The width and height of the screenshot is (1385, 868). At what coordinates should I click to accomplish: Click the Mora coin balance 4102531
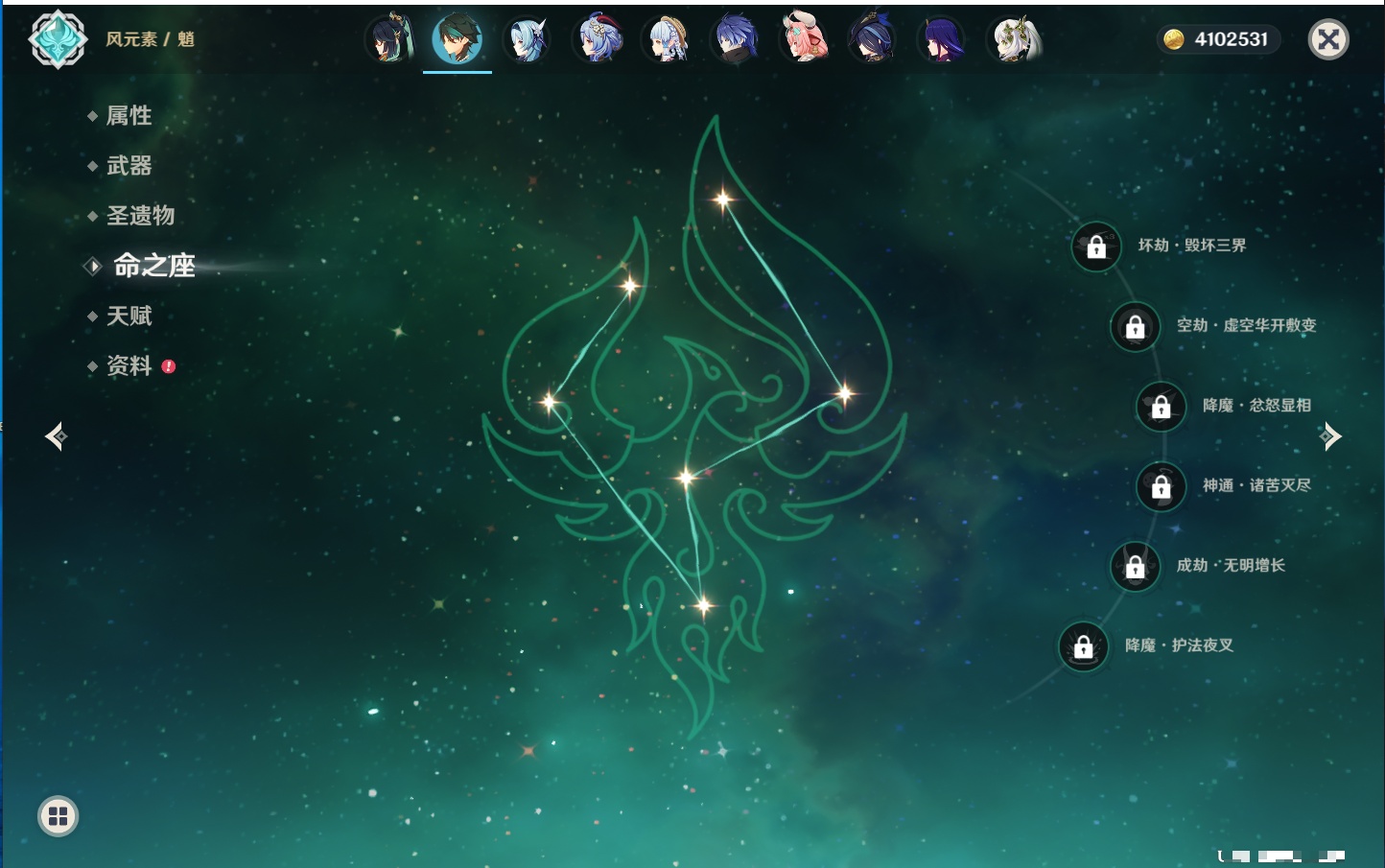[1217, 39]
